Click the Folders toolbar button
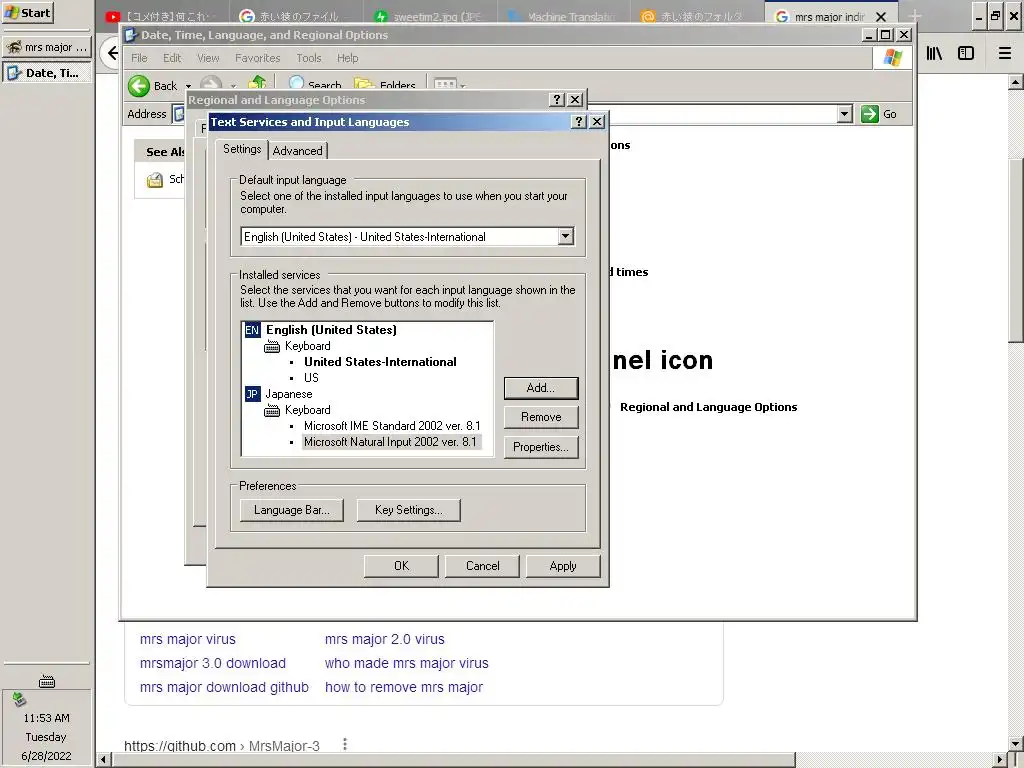Viewport: 1024px width, 768px height. (385, 84)
